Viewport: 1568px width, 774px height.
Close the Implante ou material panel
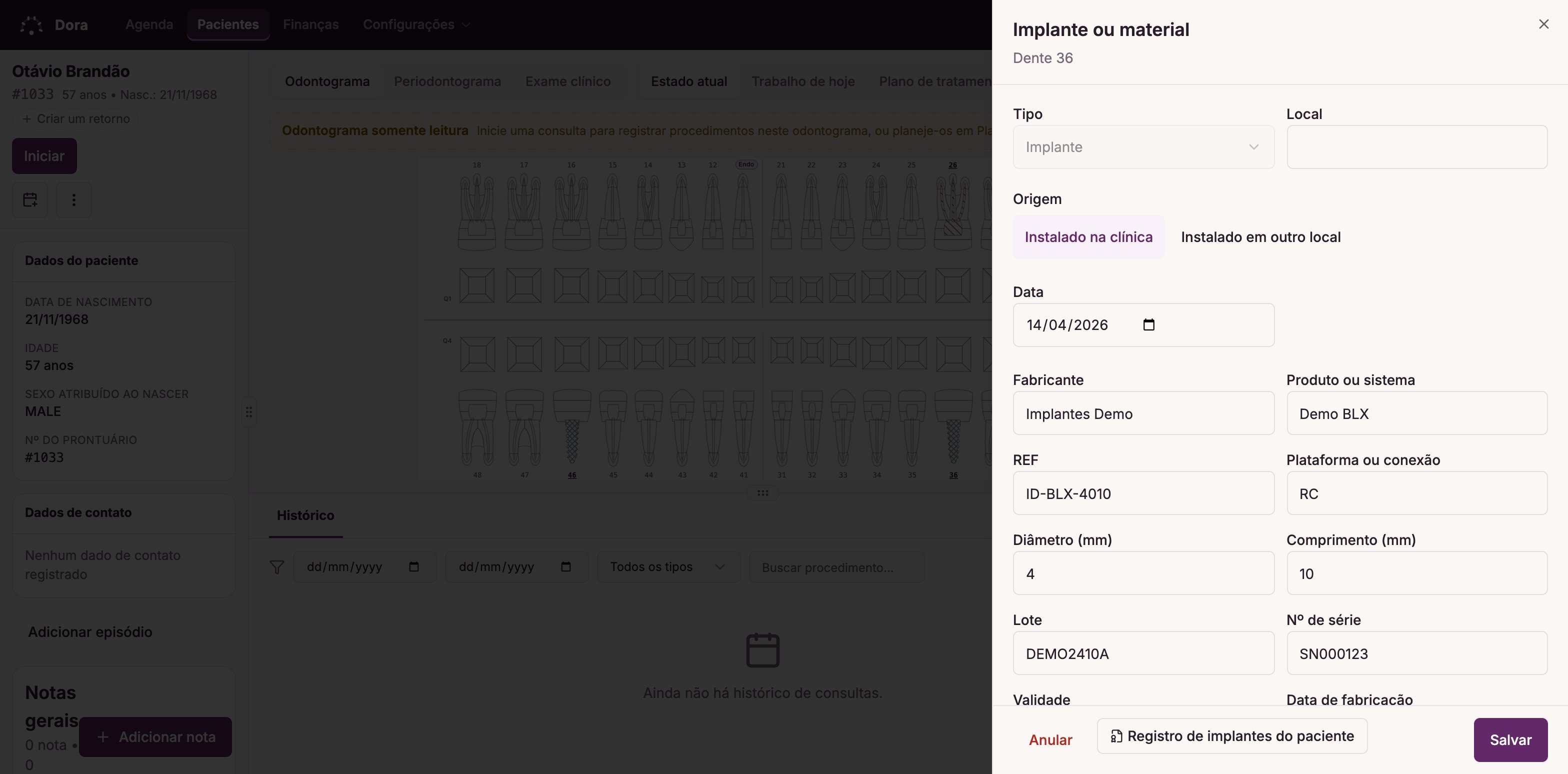tap(1543, 24)
